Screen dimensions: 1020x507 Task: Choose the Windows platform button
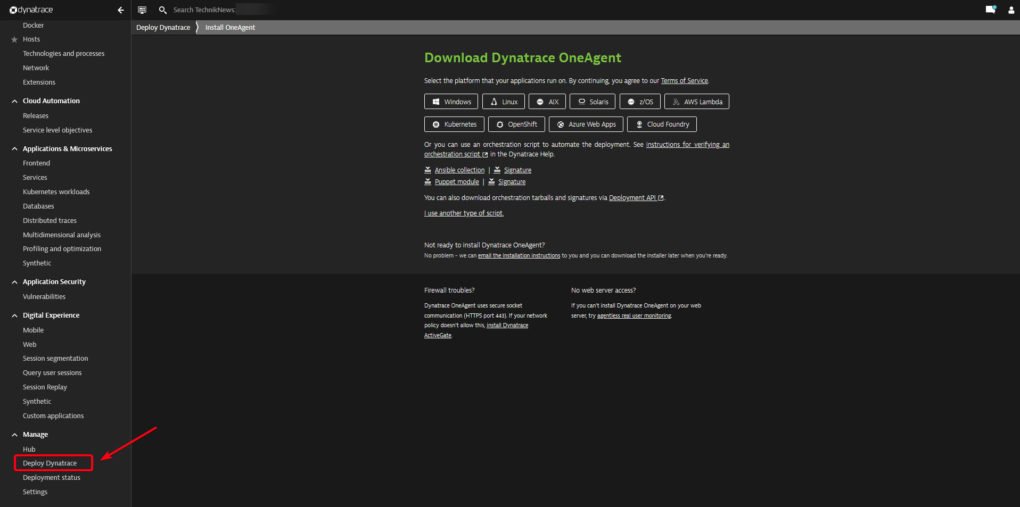(451, 101)
